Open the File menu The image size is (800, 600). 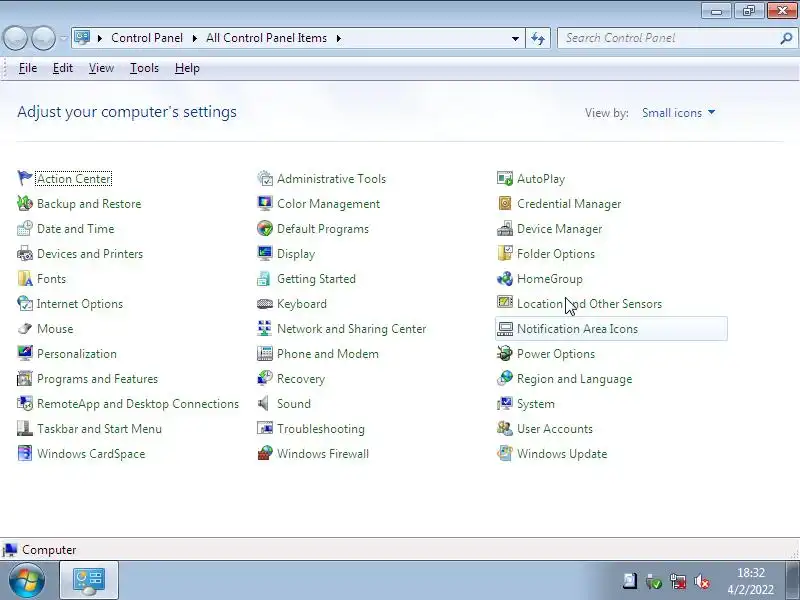[x=28, y=68]
